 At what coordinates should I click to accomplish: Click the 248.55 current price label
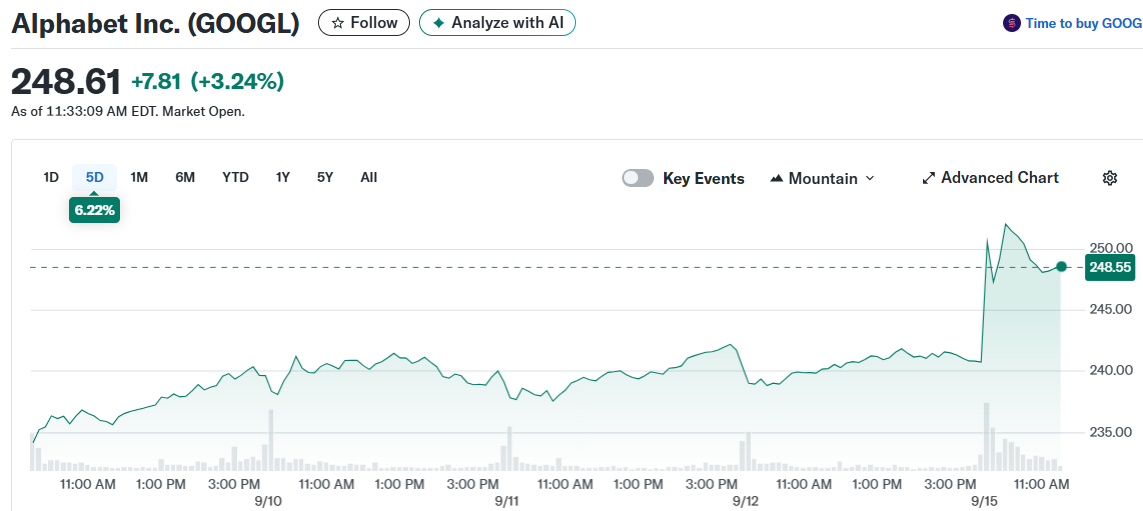click(1110, 268)
